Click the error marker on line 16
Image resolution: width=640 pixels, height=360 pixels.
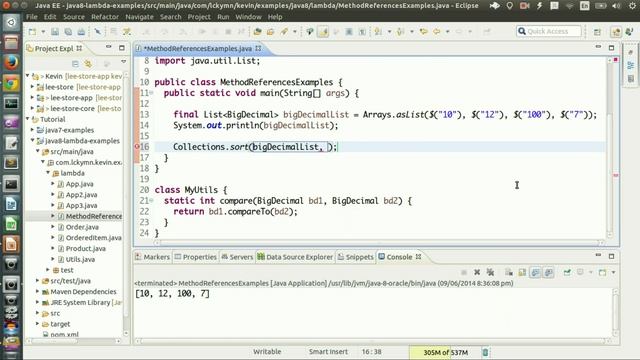pos(137,147)
